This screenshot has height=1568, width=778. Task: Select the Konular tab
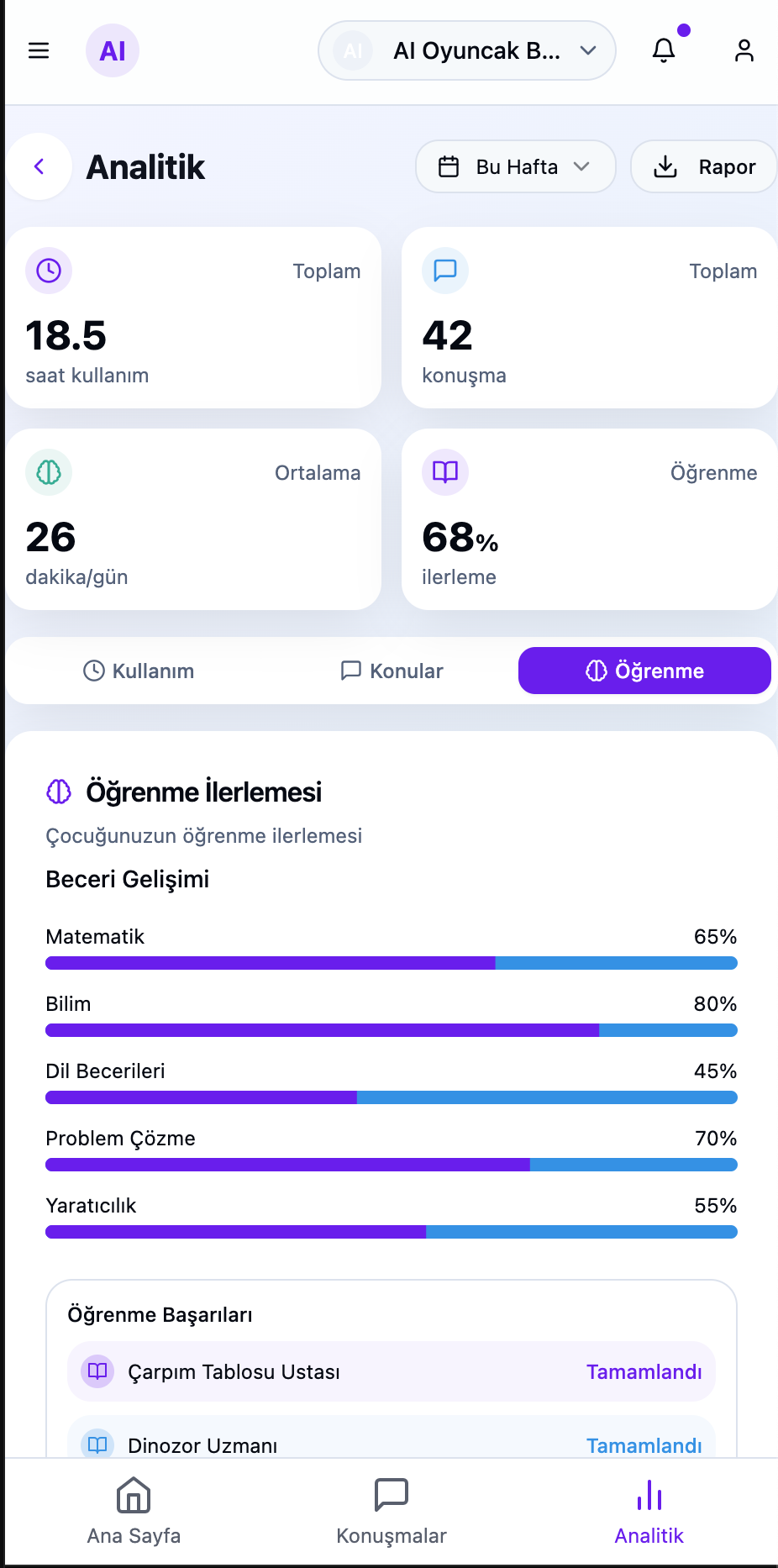coord(390,671)
